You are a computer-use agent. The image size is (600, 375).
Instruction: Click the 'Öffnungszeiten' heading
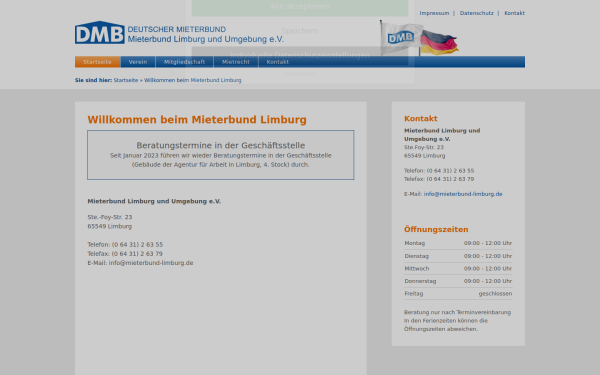pyautogui.click(x=436, y=230)
